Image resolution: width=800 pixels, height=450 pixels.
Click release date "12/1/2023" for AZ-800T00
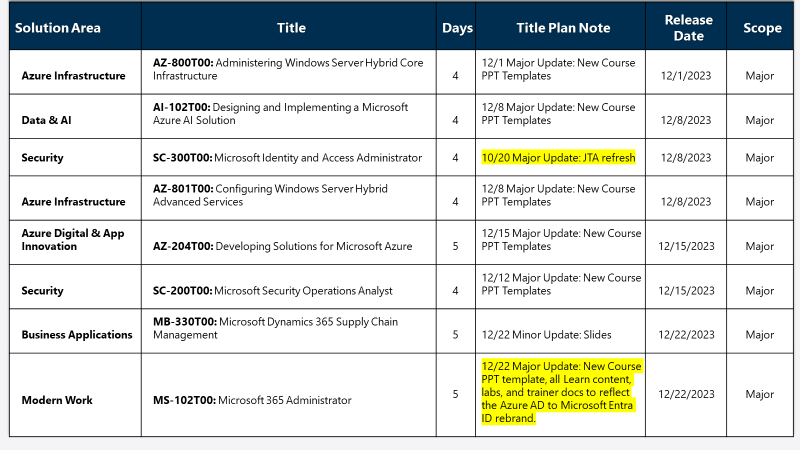pos(686,76)
